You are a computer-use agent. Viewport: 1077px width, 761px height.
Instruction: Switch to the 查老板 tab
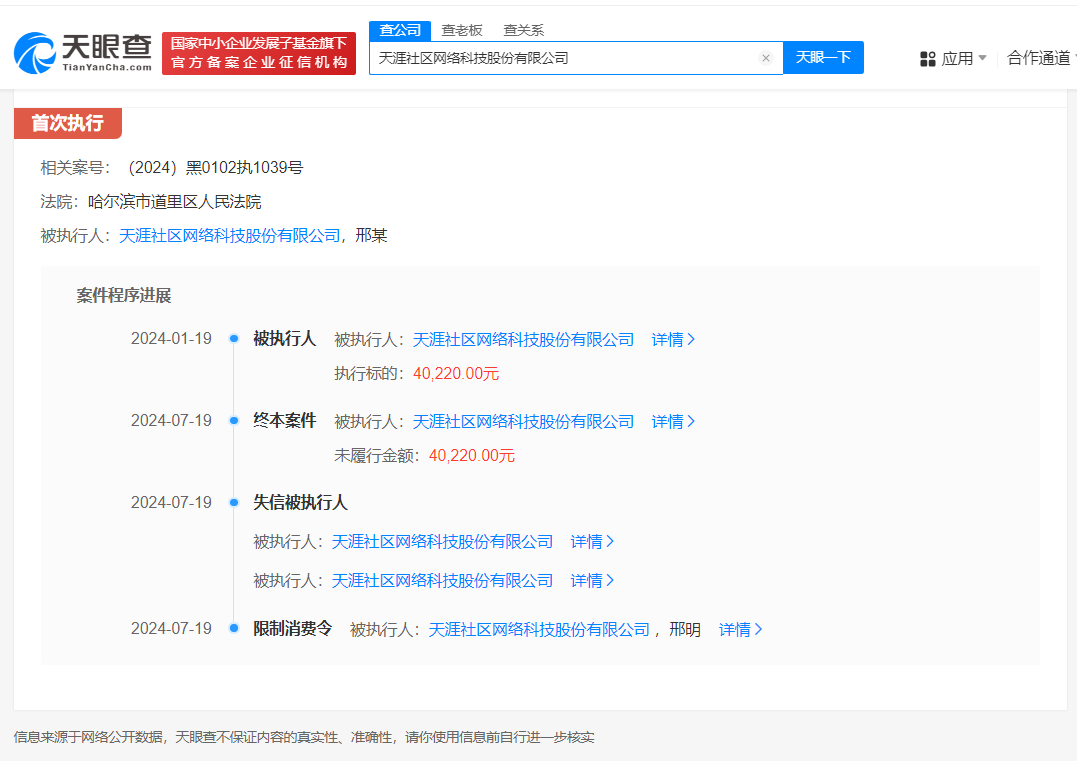click(x=462, y=30)
